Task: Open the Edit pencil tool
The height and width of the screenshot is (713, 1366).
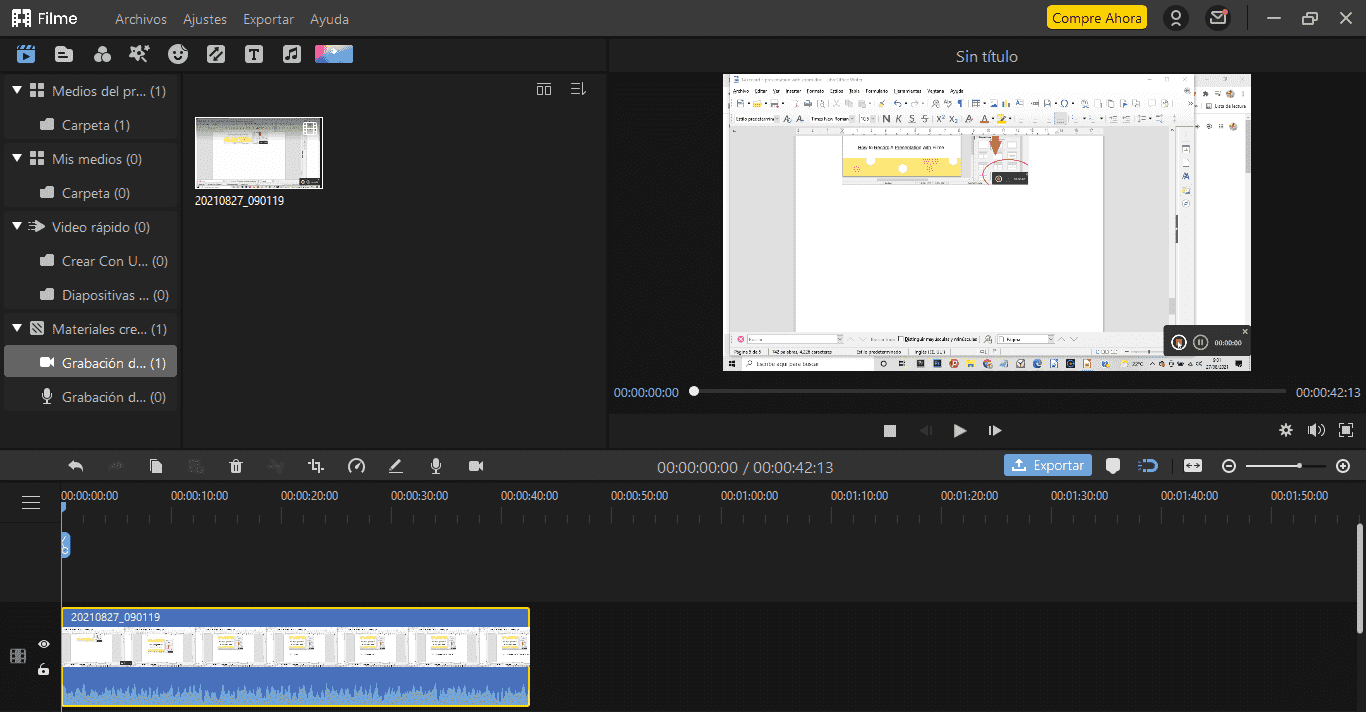Action: 396,466
